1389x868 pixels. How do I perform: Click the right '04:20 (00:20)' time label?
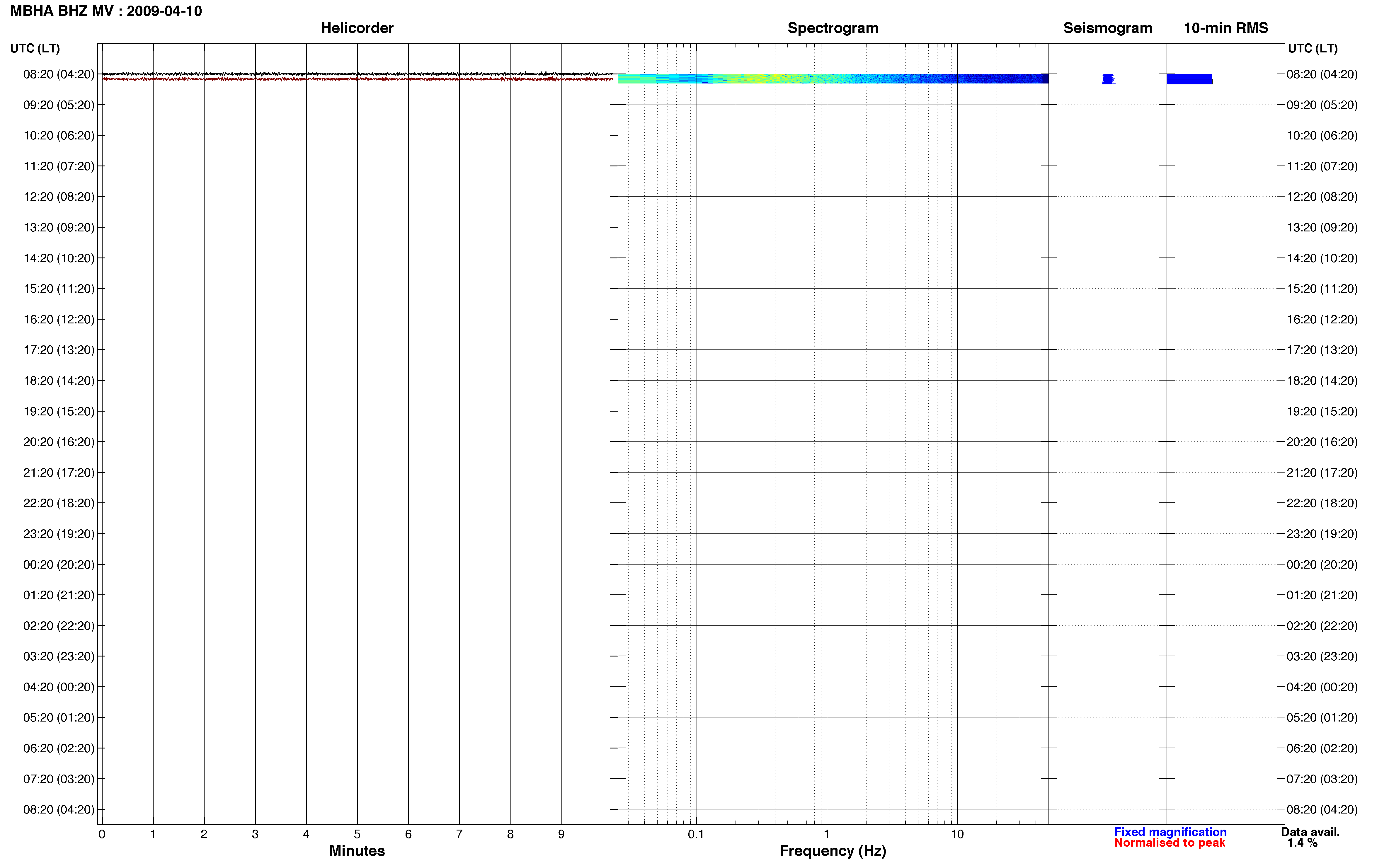[x=1322, y=687]
